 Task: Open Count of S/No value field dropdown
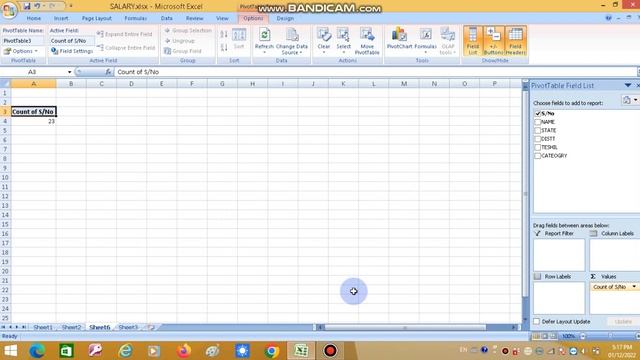(634, 287)
